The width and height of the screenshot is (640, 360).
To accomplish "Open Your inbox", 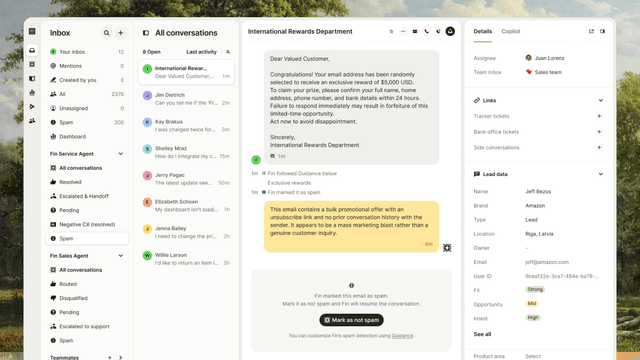I will pyautogui.click(x=87, y=52).
